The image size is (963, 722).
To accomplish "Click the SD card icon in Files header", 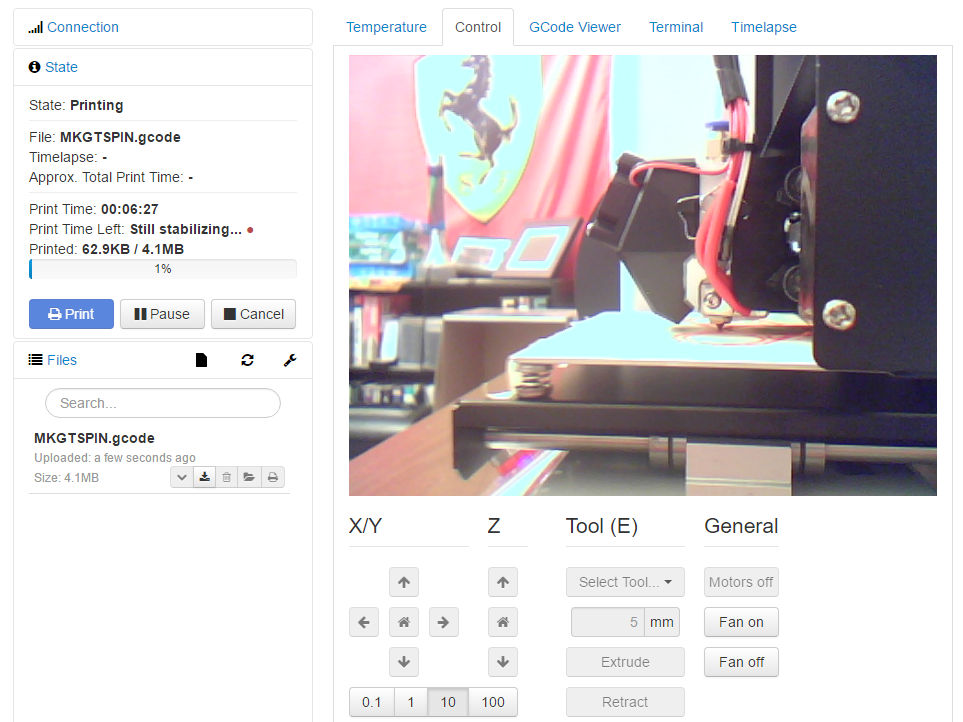I will [x=201, y=360].
